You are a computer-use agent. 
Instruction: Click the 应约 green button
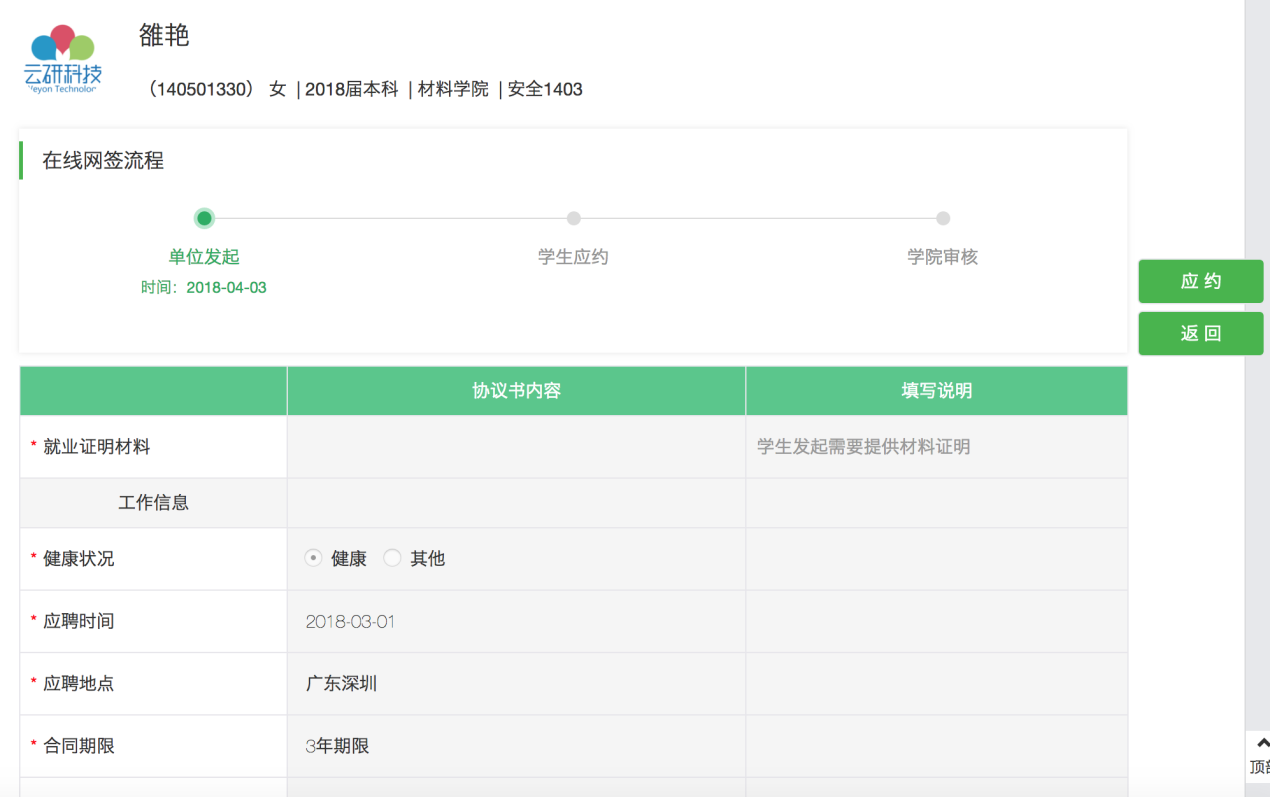tap(1201, 281)
